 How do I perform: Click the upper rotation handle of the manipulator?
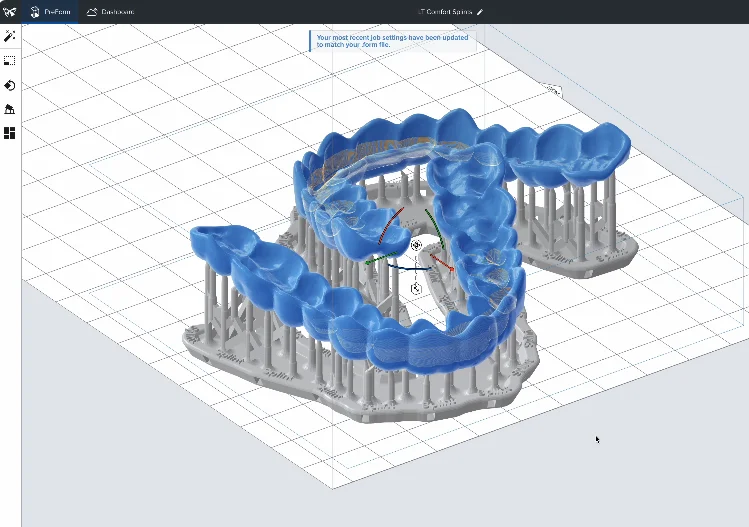click(417, 245)
